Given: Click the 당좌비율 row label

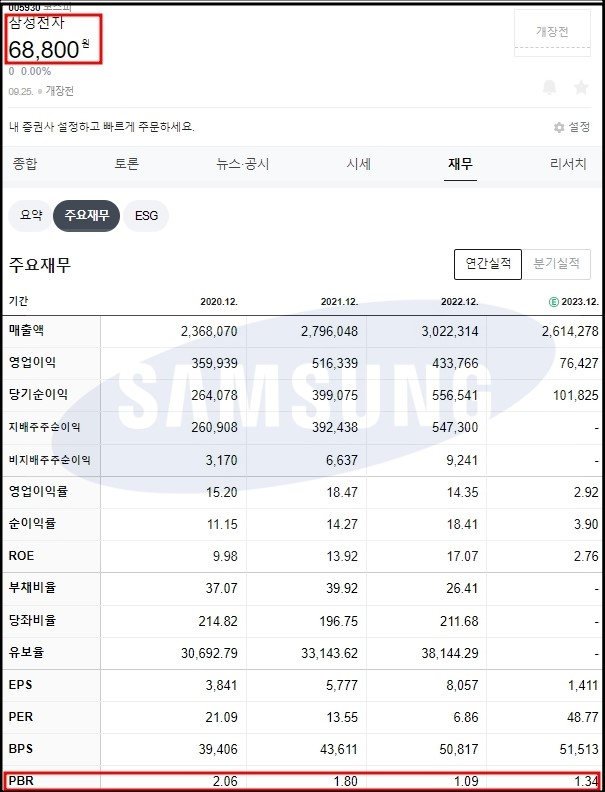Looking at the screenshot, I should (x=32, y=620).
